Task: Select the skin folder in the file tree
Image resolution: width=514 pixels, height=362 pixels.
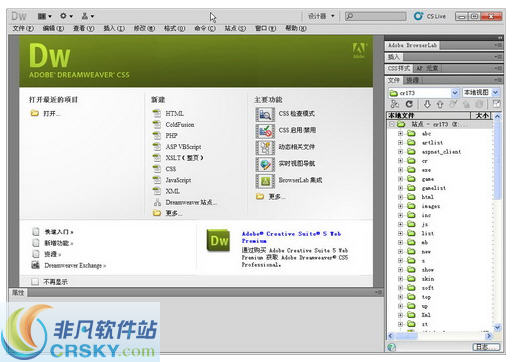Action: (428, 279)
